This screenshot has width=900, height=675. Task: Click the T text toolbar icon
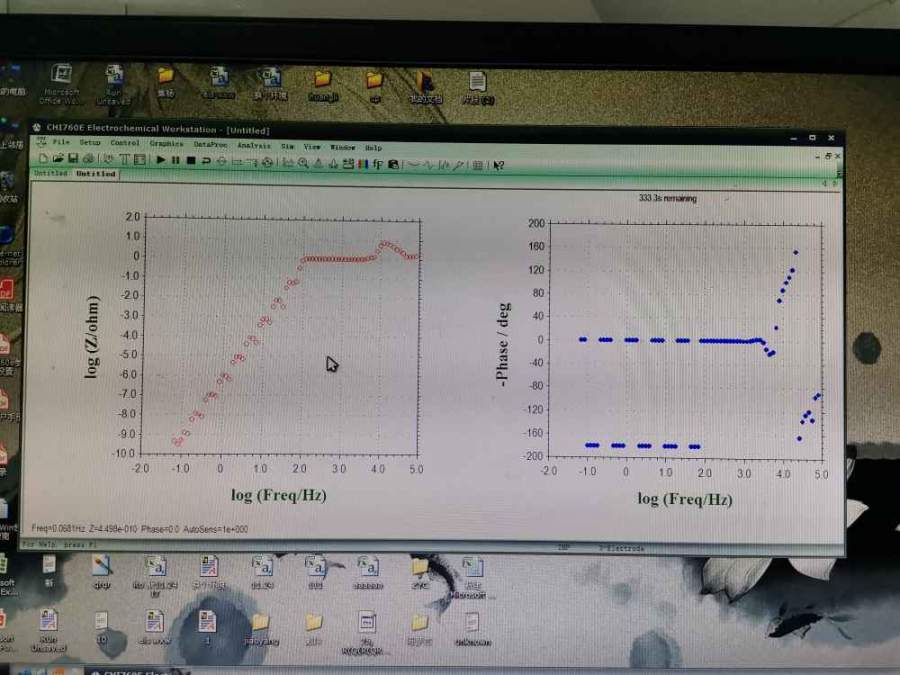pyautogui.click(x=125, y=159)
